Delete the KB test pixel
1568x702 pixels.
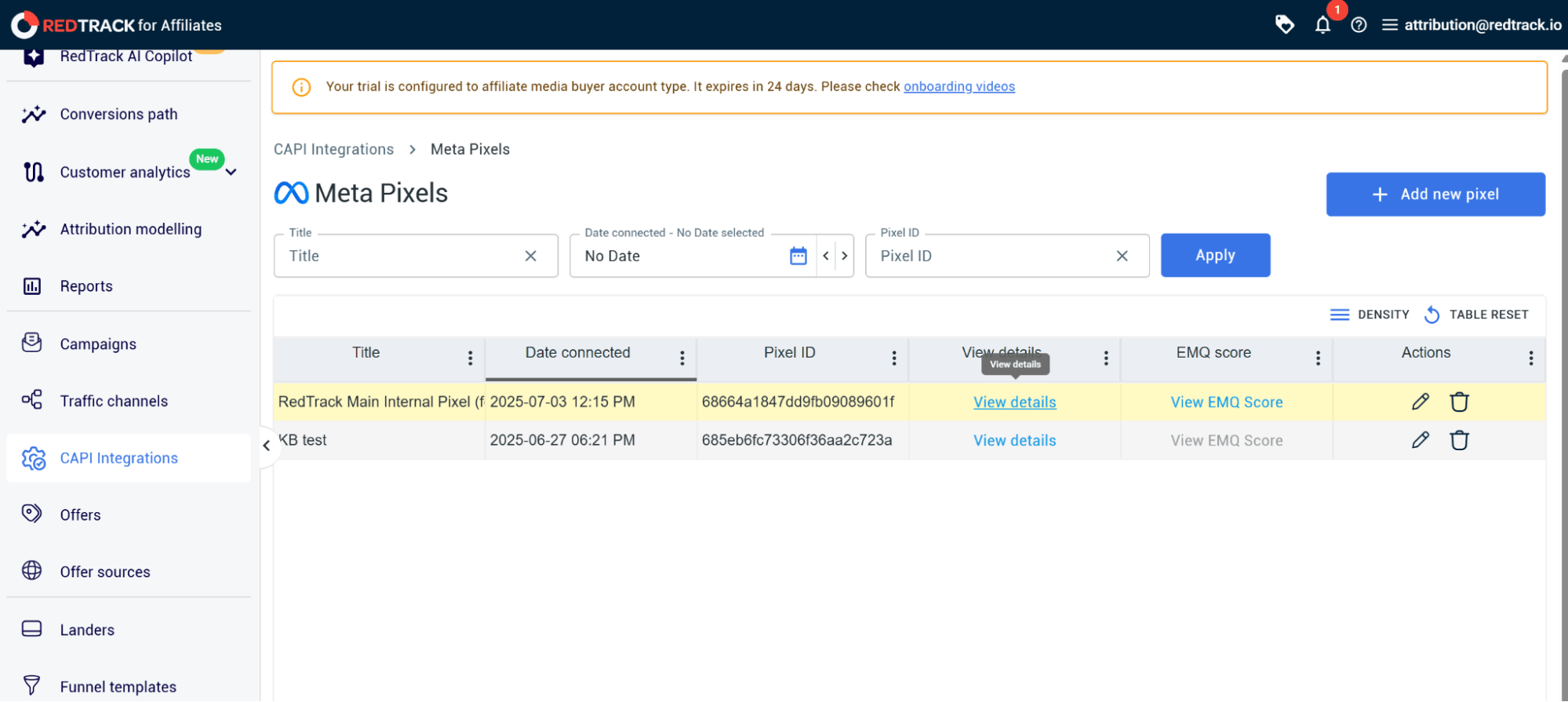click(x=1459, y=440)
